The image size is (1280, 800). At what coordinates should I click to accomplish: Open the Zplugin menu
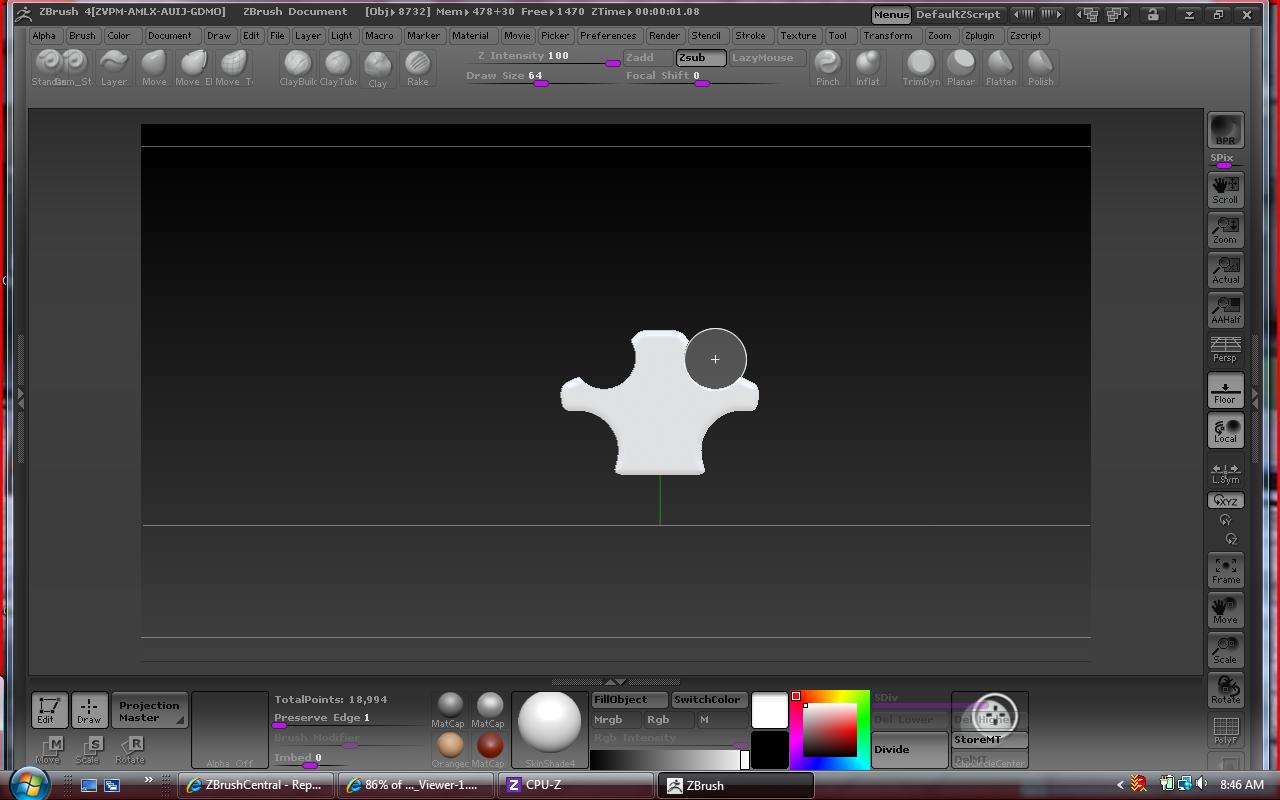980,35
